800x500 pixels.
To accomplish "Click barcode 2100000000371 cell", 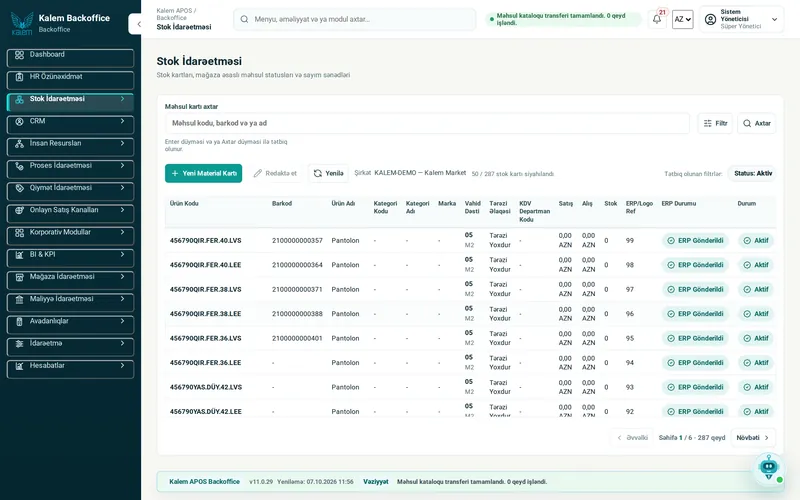I will point(297,290).
